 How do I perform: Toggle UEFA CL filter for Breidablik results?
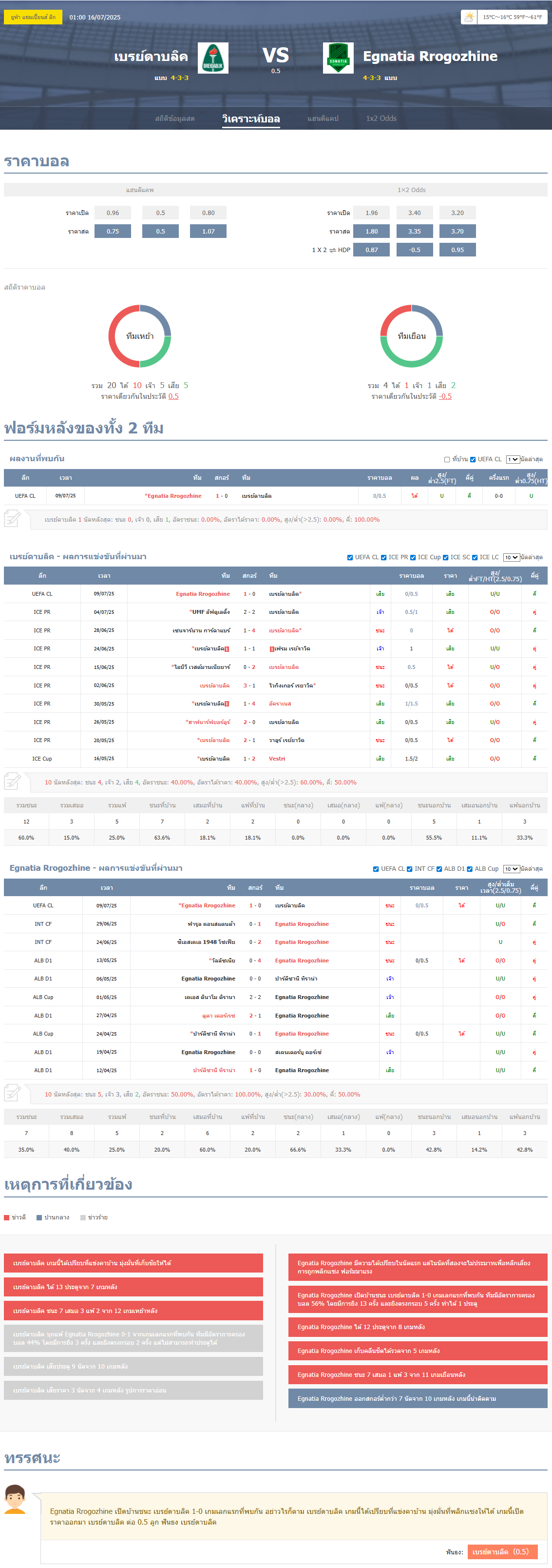click(349, 558)
